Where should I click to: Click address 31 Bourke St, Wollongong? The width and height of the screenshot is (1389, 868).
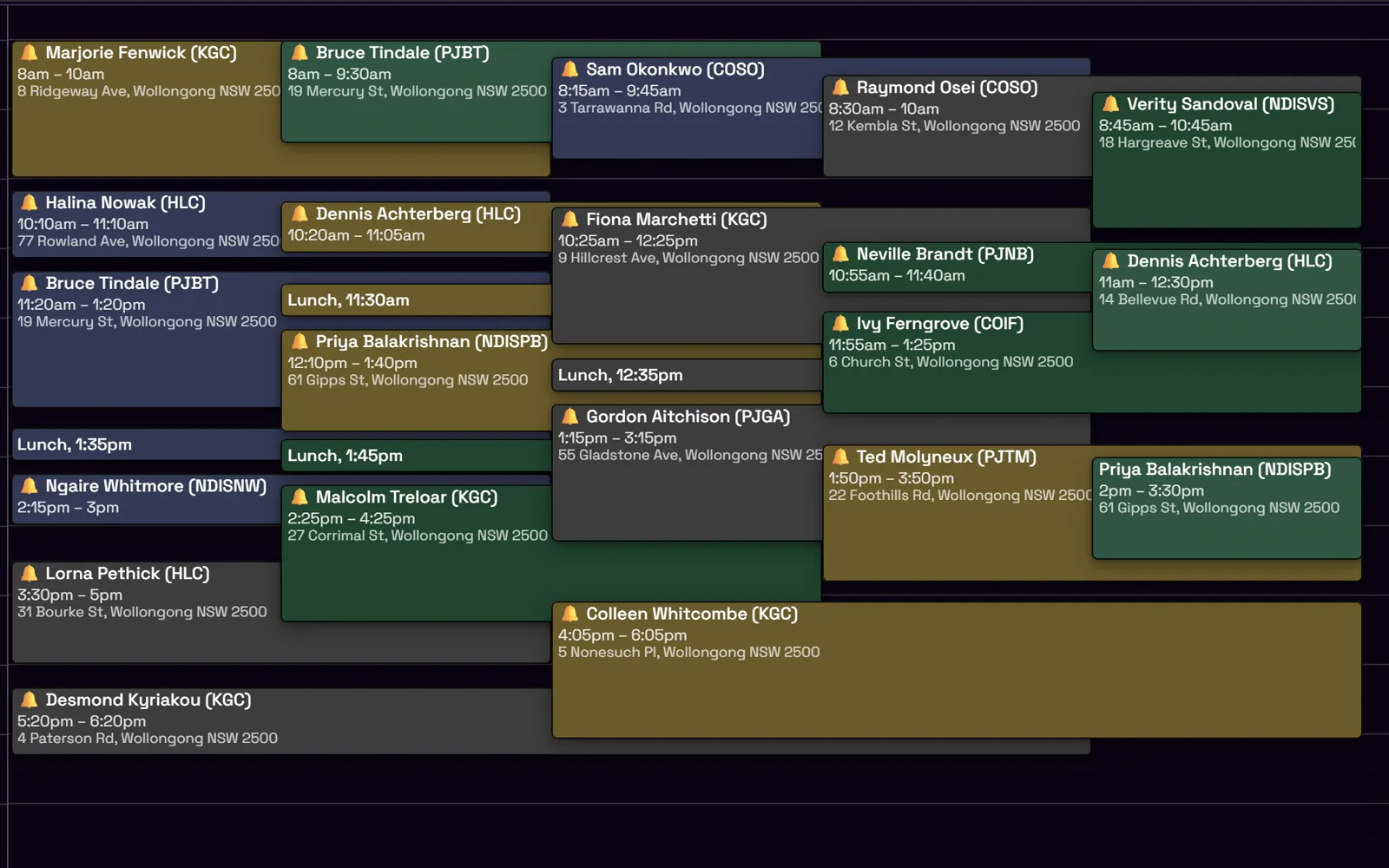point(142,612)
